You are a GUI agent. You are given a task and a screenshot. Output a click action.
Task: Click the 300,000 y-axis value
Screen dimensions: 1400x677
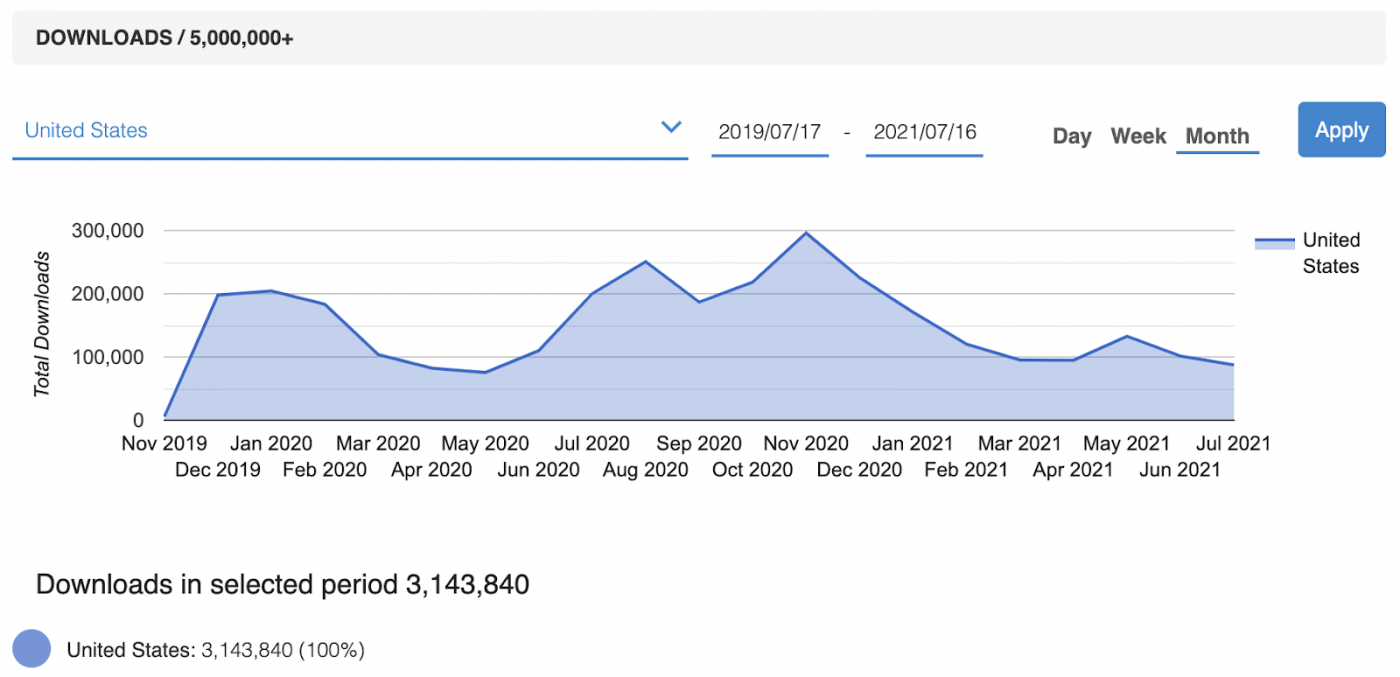click(x=108, y=231)
